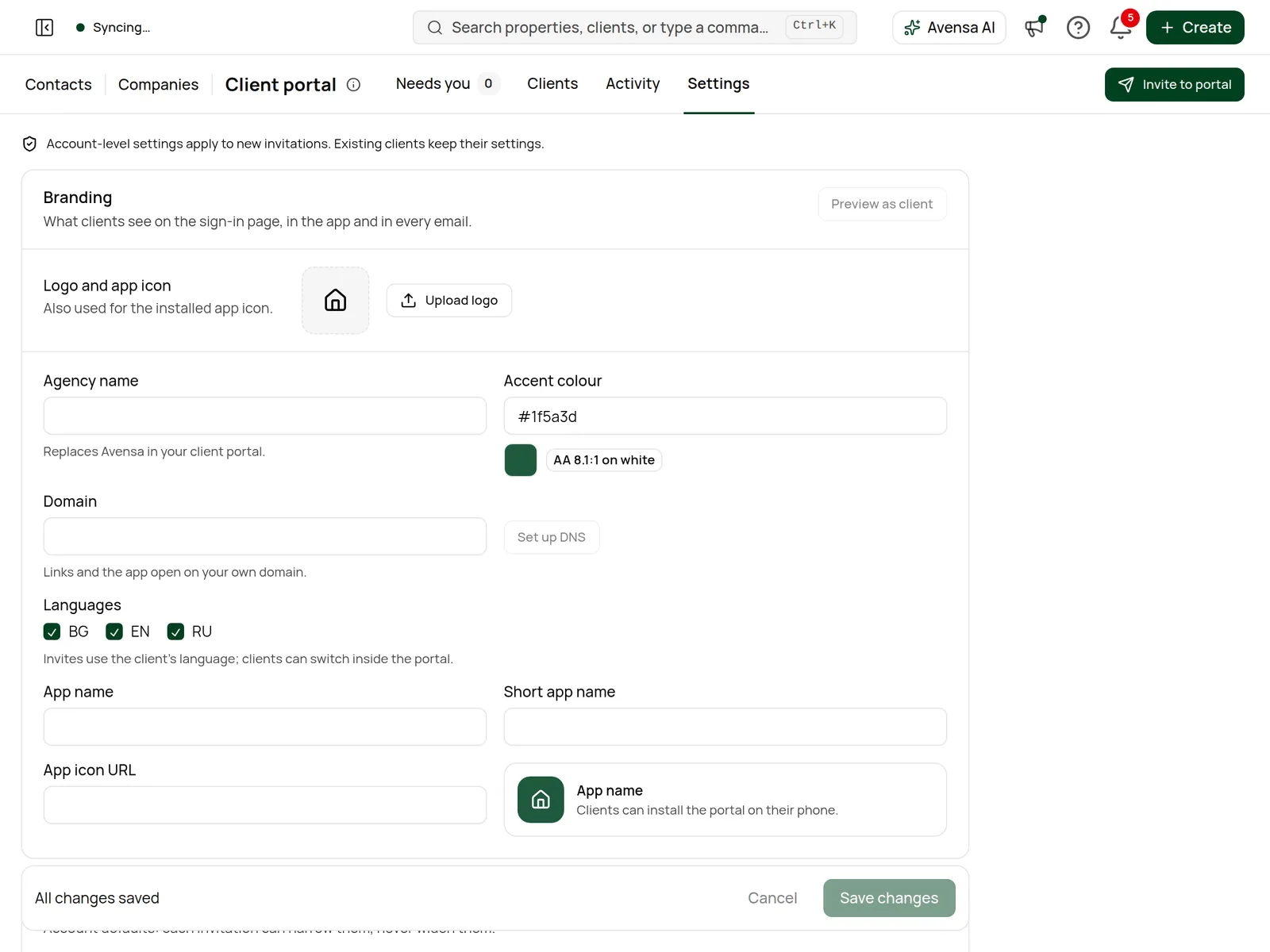The width and height of the screenshot is (1270, 952).
Task: Collapse the sidebar panel icon
Action: (44, 28)
